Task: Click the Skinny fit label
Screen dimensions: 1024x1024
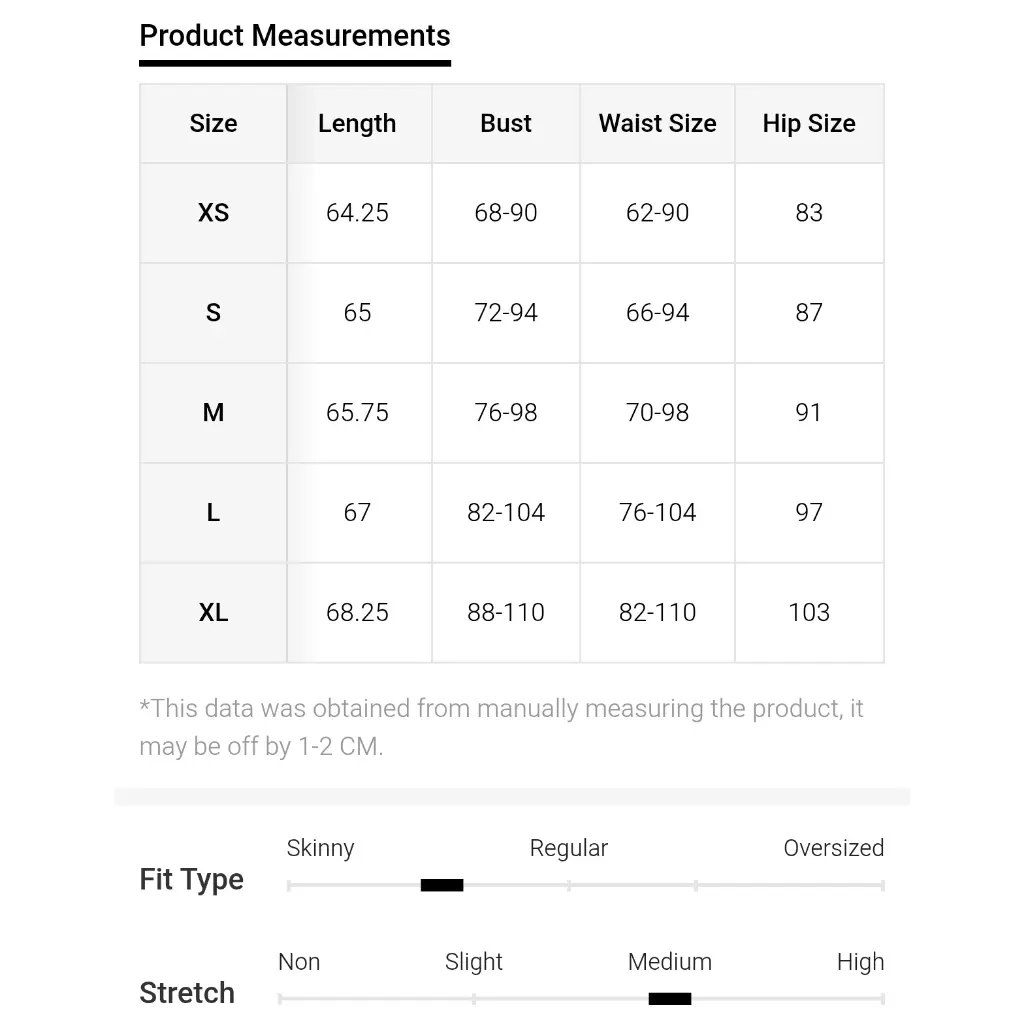Action: [x=320, y=848]
